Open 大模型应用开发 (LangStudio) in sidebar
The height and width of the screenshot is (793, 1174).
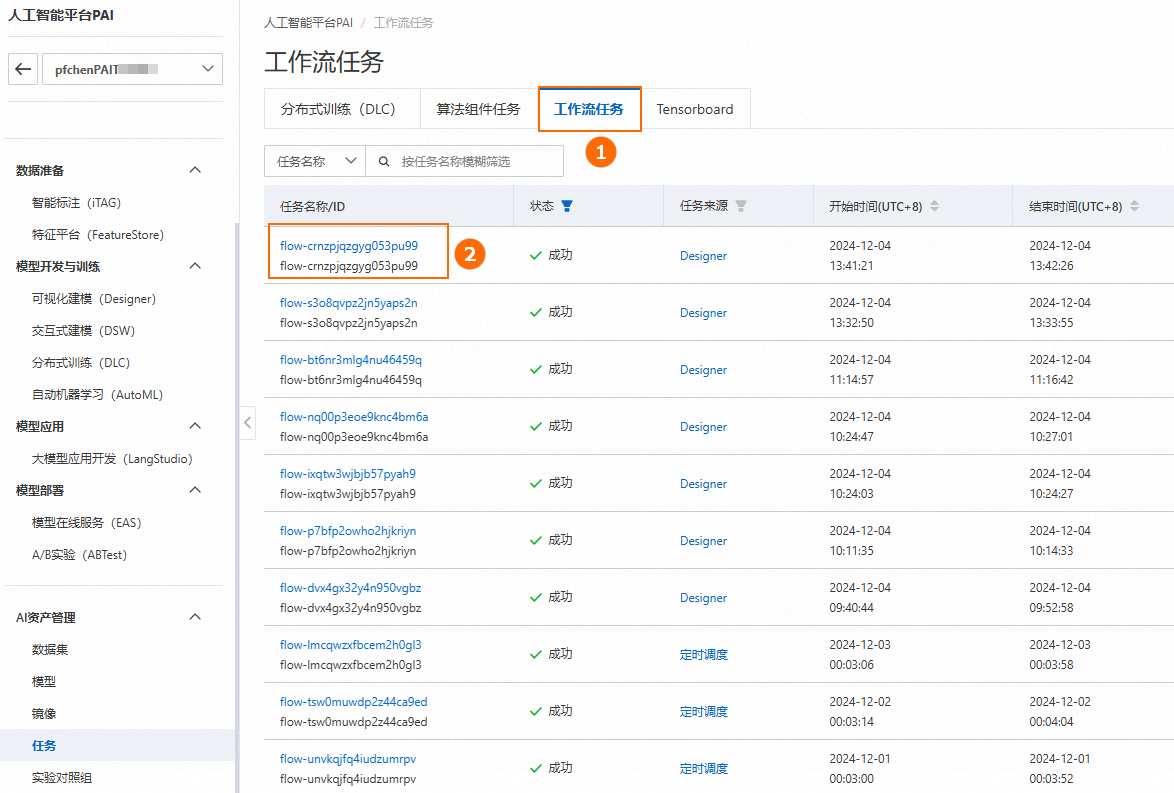pos(112,458)
